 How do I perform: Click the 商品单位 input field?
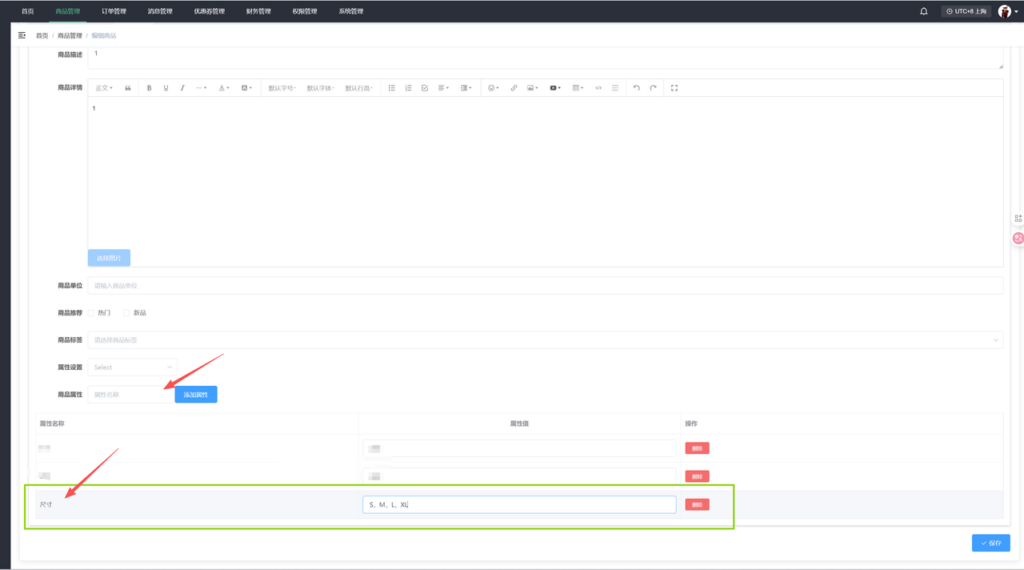coord(545,286)
